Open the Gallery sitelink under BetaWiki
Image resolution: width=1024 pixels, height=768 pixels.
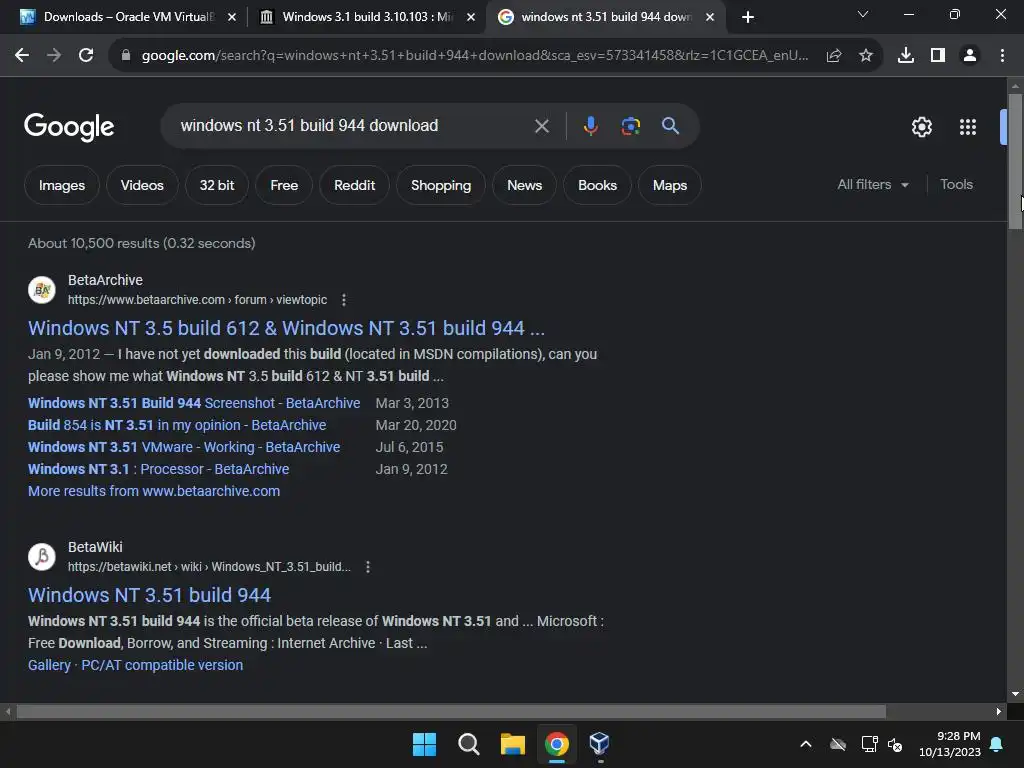(49, 665)
